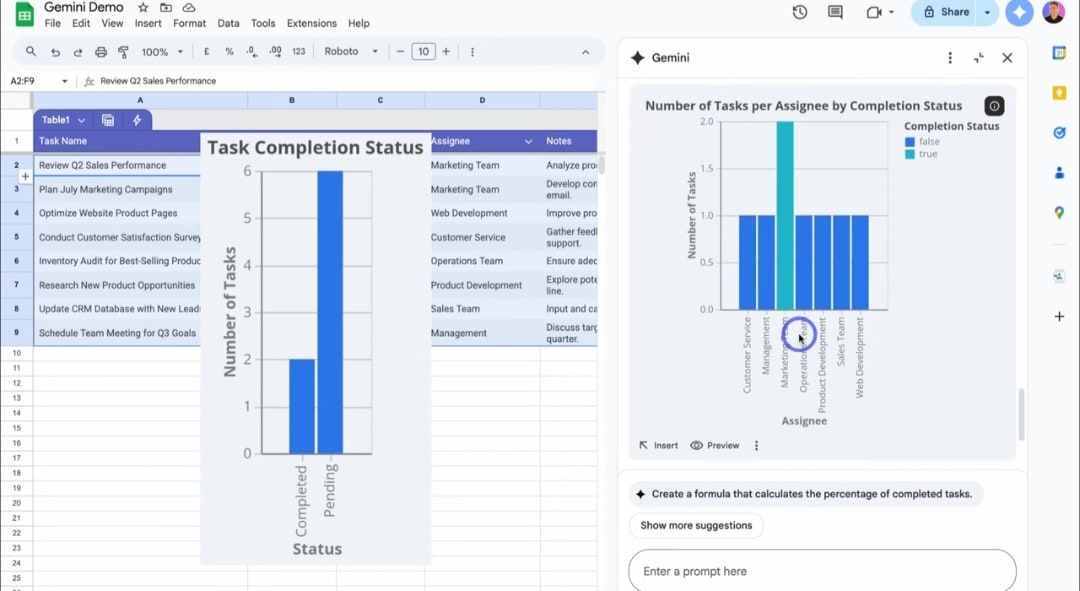The height and width of the screenshot is (591, 1080).
Task: Click the Print icon
Action: point(101,52)
